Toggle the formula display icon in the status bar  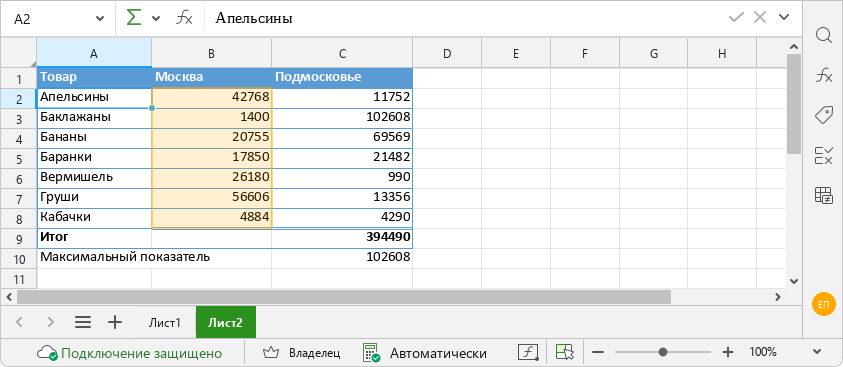click(528, 352)
